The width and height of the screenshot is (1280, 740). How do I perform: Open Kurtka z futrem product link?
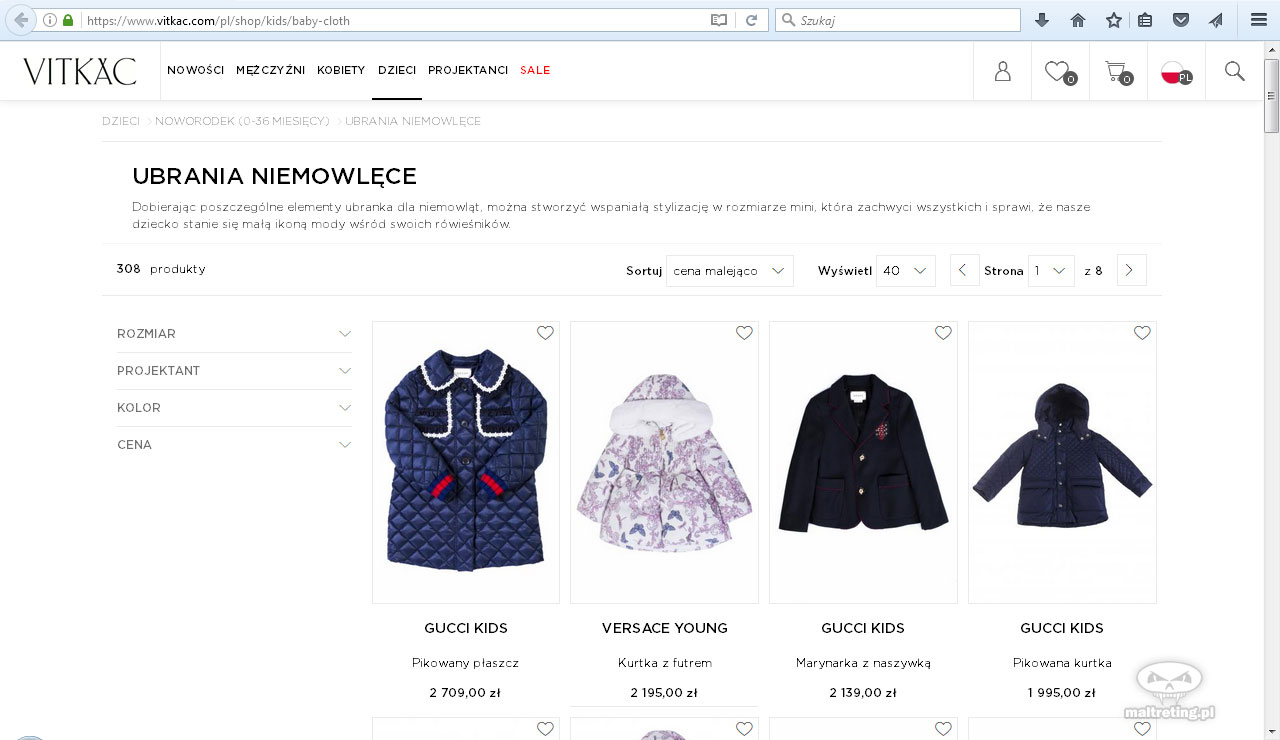(665, 663)
